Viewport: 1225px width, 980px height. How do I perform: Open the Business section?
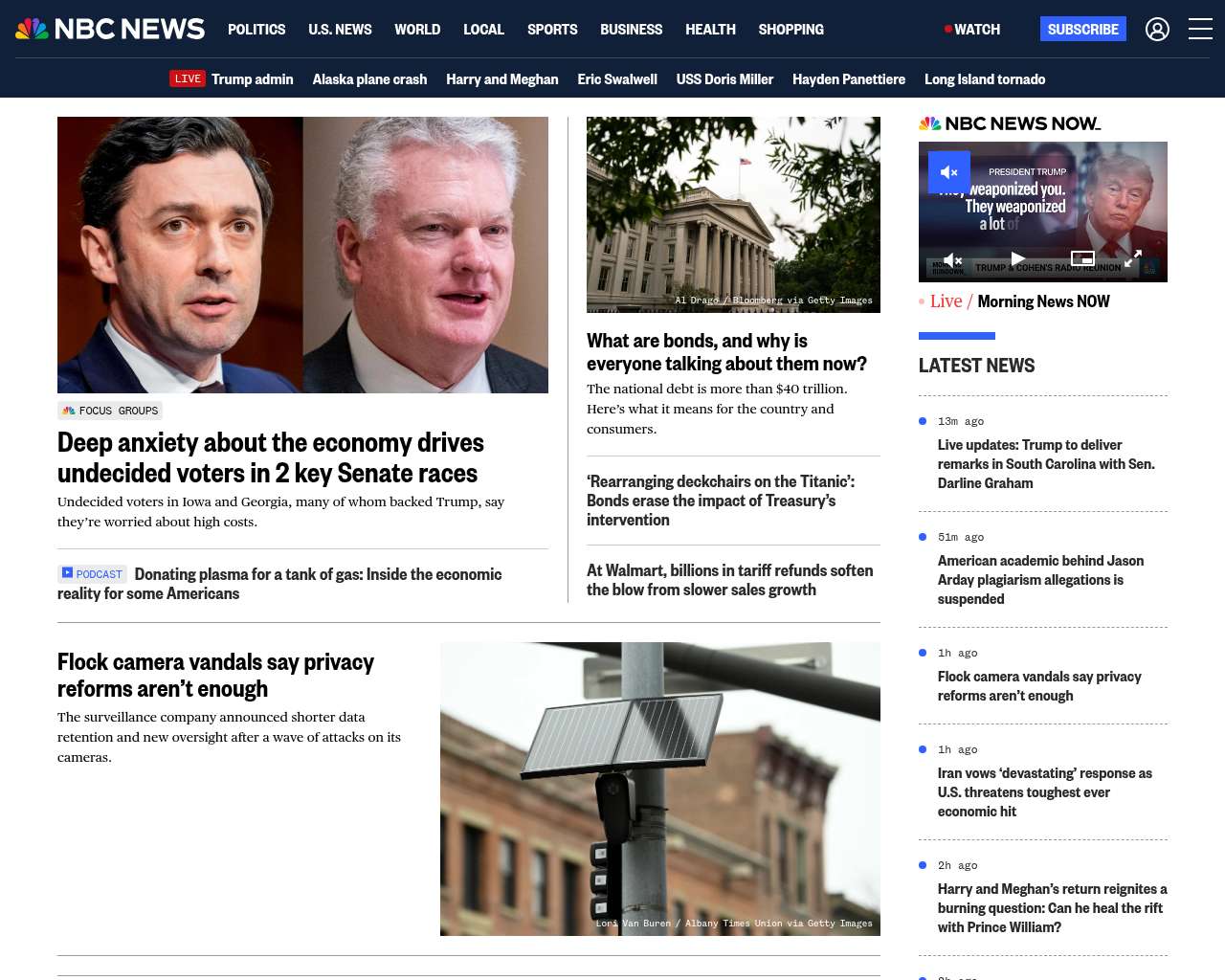631,30
